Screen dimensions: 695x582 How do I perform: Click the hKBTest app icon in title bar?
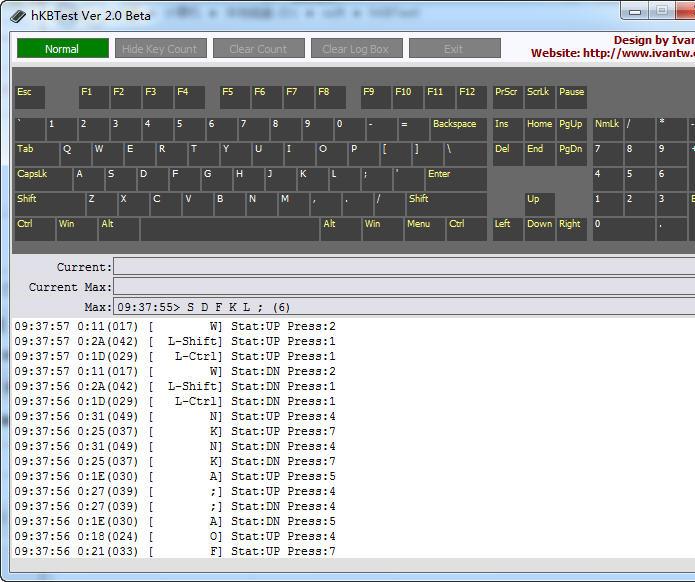tap(16, 15)
